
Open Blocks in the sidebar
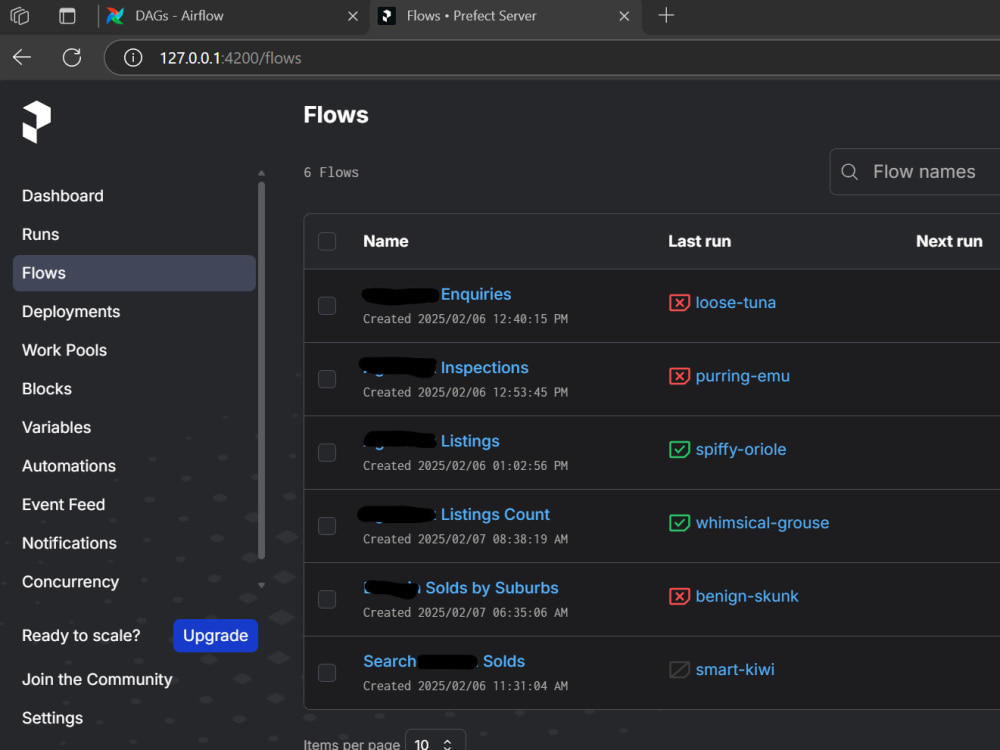pos(47,388)
